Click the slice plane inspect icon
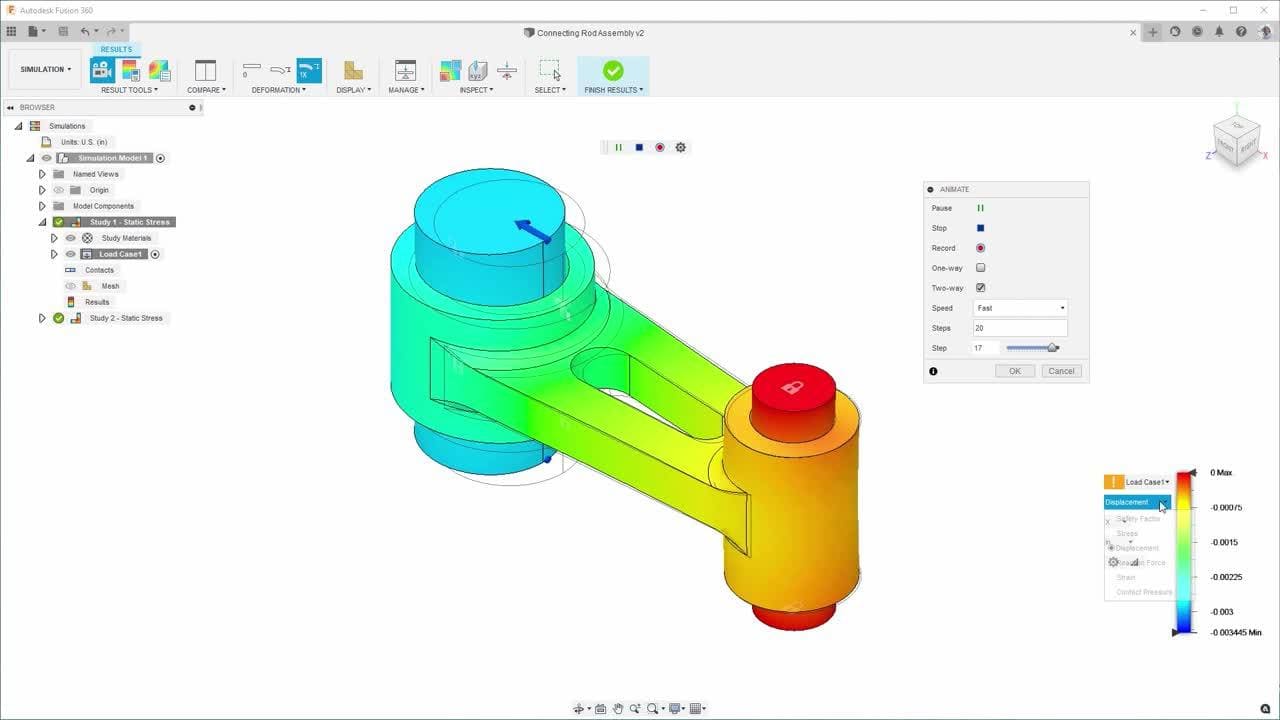This screenshot has height=720, width=1280. pos(507,70)
